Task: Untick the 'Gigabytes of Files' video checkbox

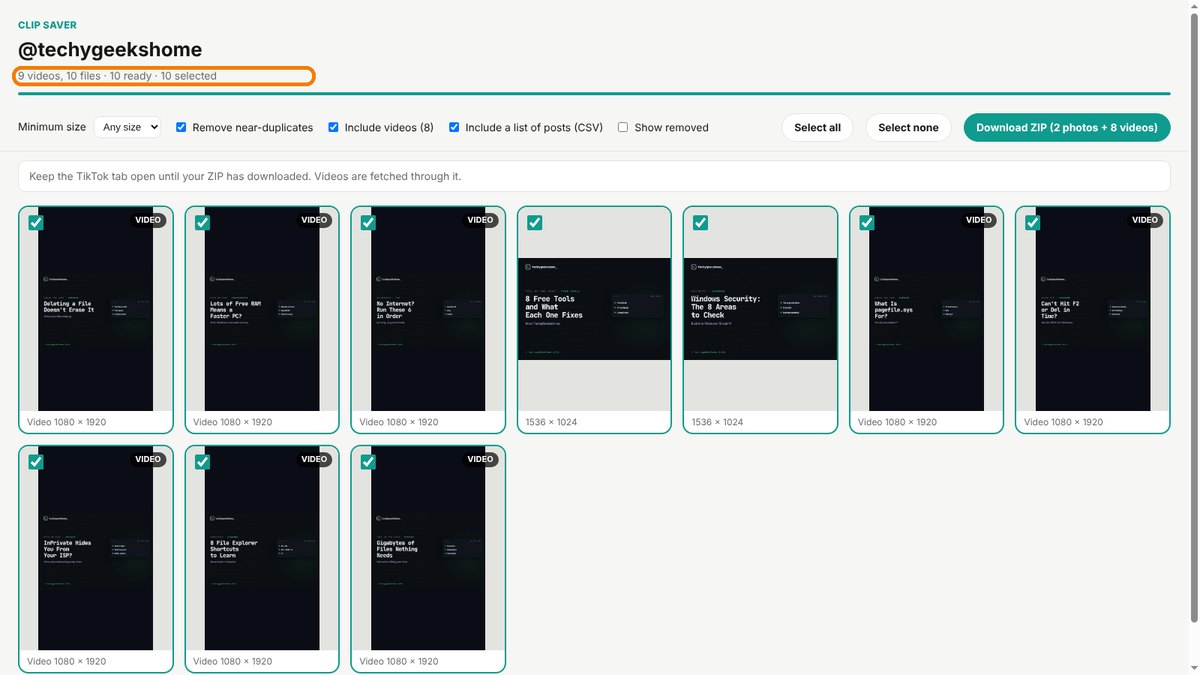Action: click(368, 462)
